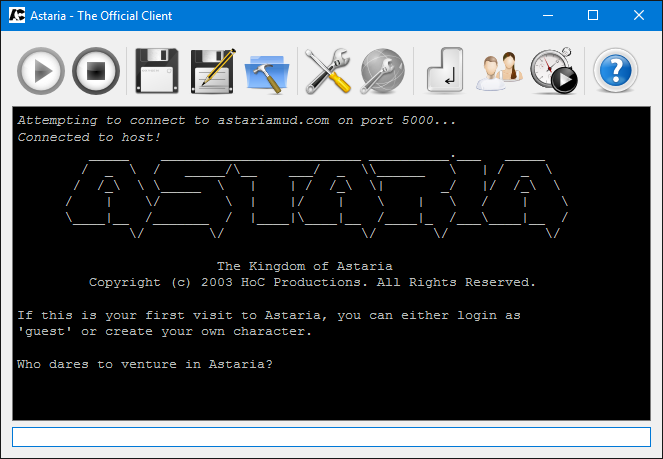Minimize the Astaria client window
The width and height of the screenshot is (663, 459).
(x=547, y=16)
